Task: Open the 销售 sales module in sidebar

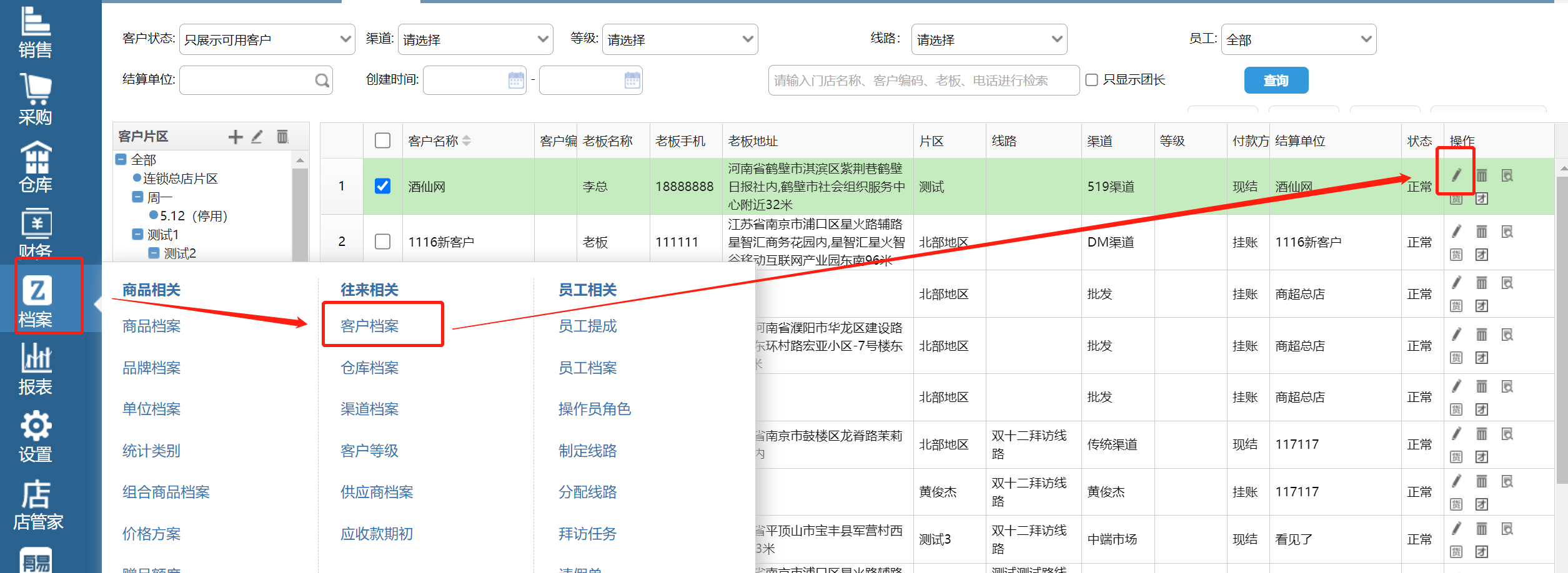Action: pos(35,32)
